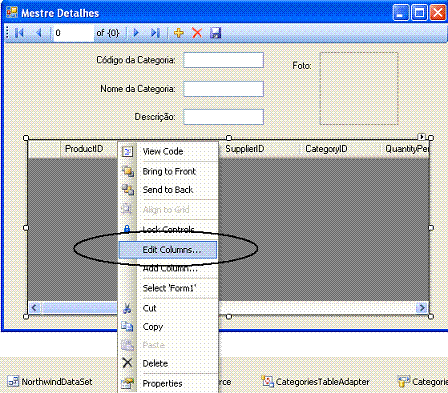The height and width of the screenshot is (393, 448).
Task: Click the CategoriesTableAdapter component icon
Action: [x=267, y=381]
